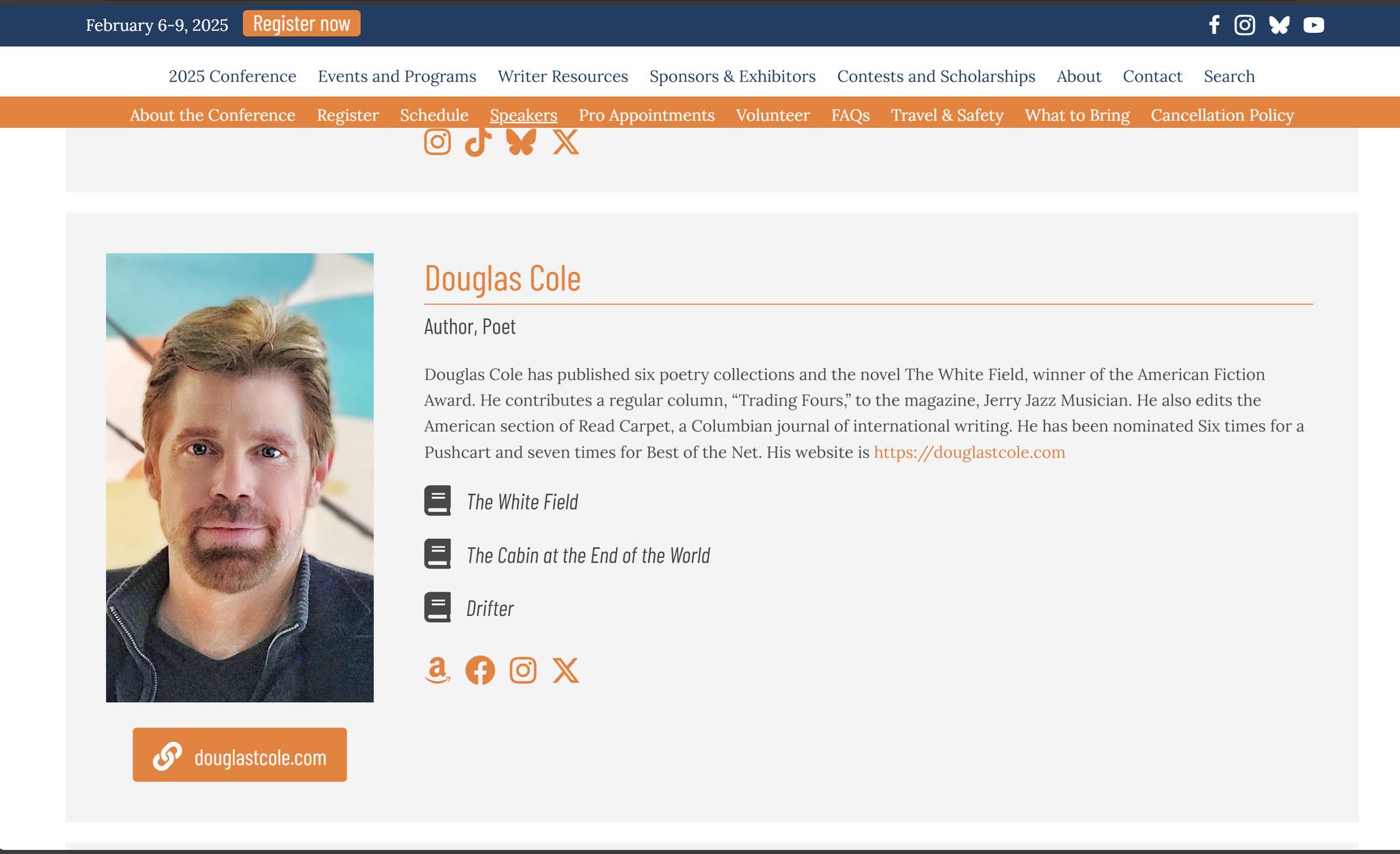Open the Contests and Scholarships menu
The image size is (1400, 854).
[936, 76]
